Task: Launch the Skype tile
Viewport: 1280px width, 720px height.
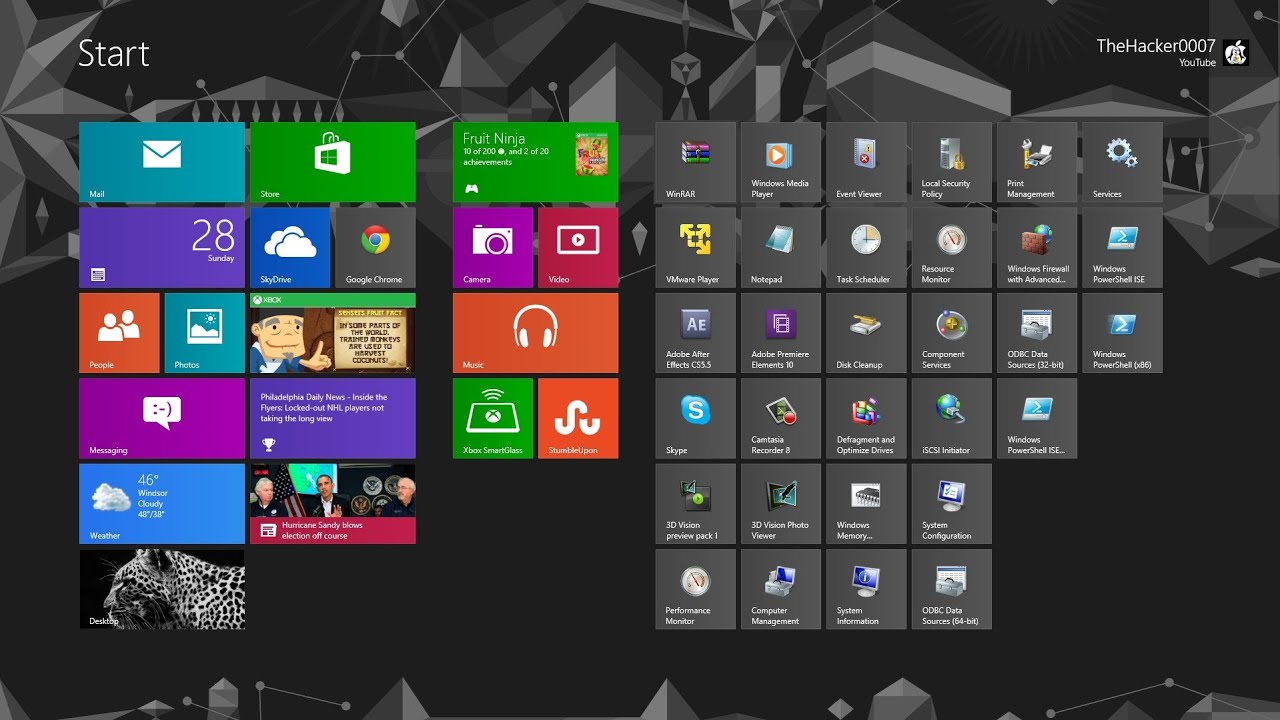Action: (696, 418)
